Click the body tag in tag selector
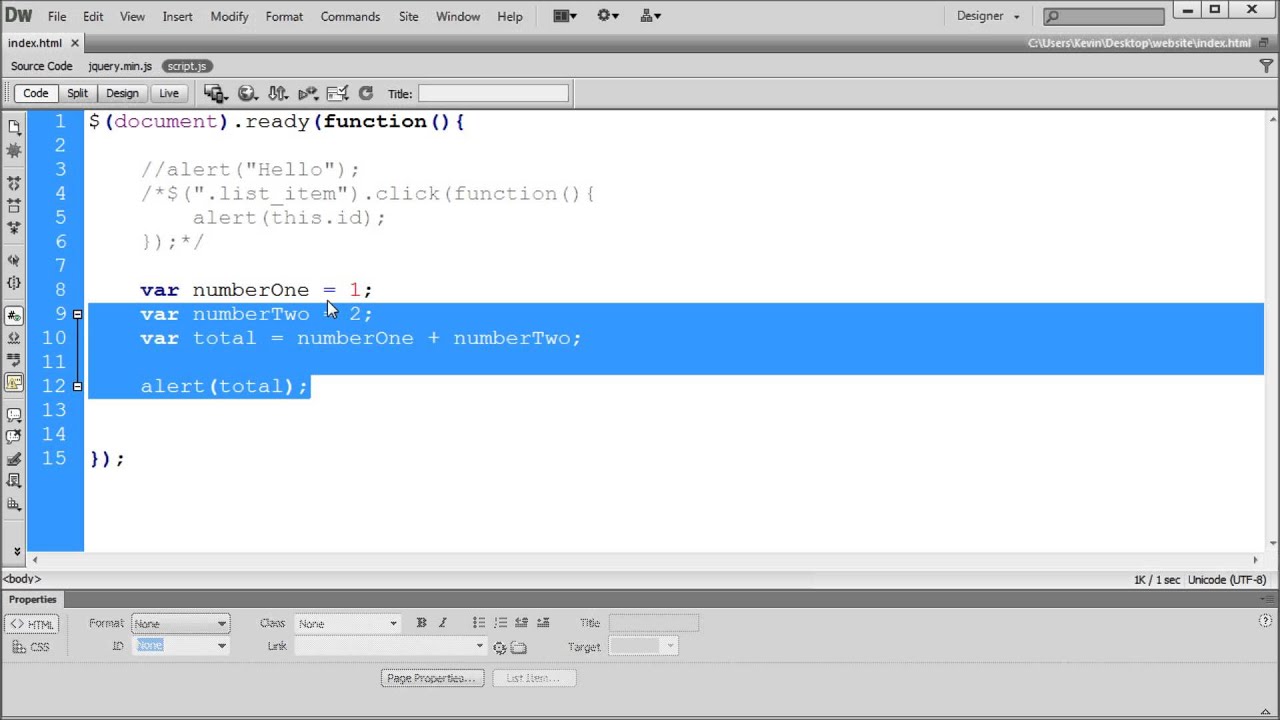 coord(21,579)
